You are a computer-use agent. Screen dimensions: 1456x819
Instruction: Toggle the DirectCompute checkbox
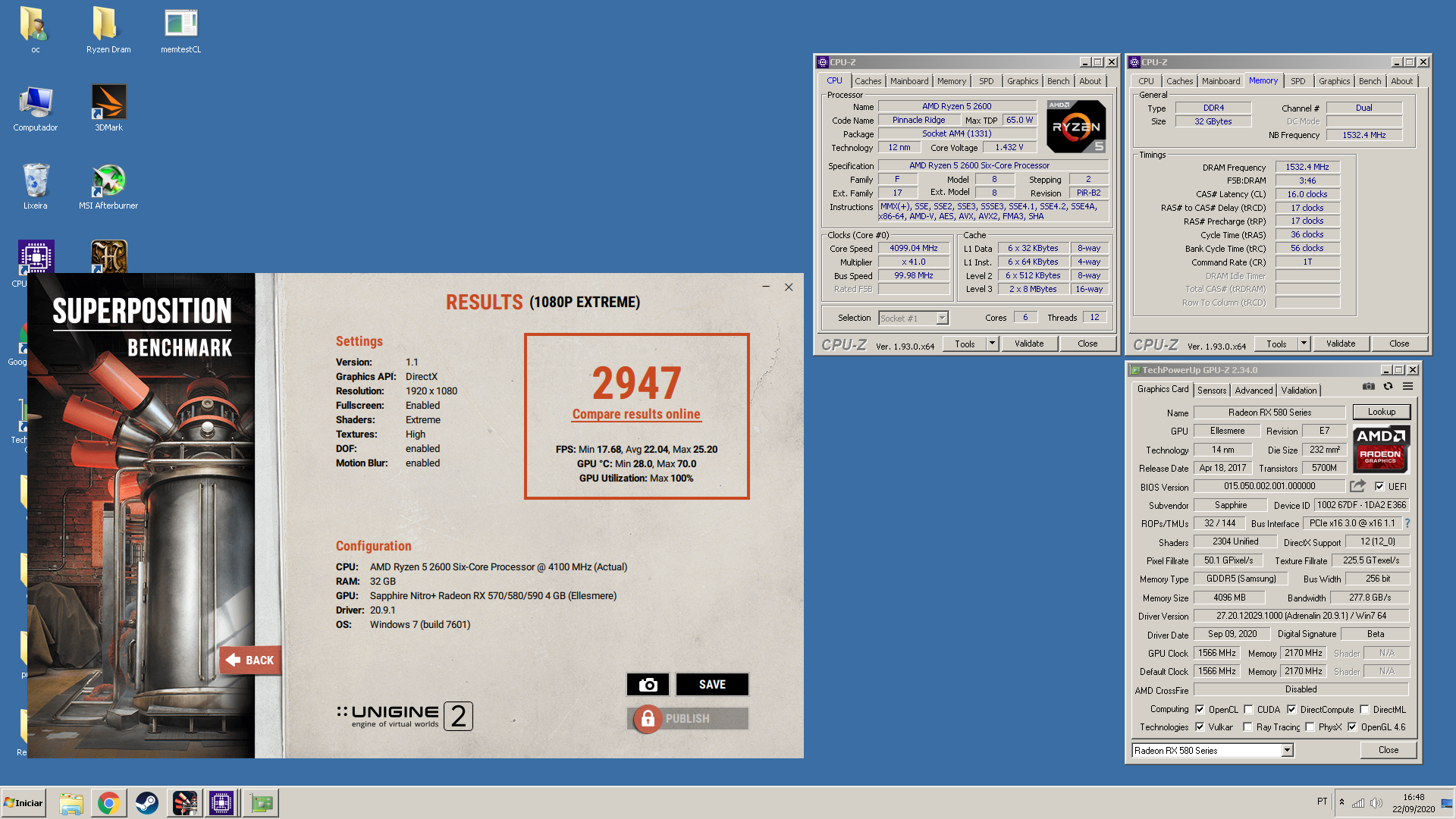tap(1291, 710)
